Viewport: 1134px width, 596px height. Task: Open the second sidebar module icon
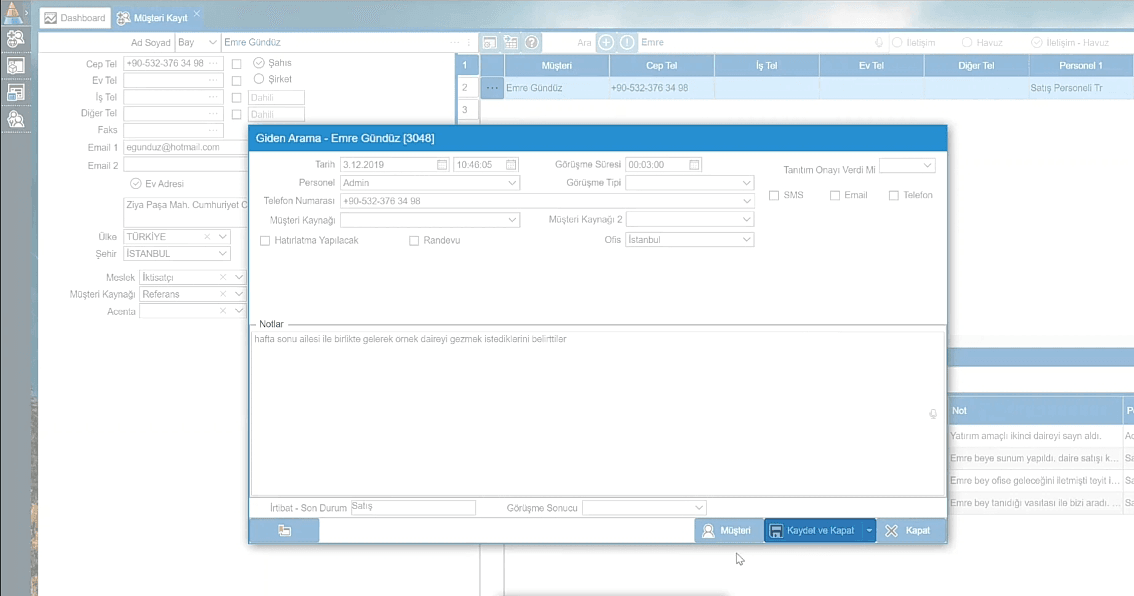tap(15, 66)
